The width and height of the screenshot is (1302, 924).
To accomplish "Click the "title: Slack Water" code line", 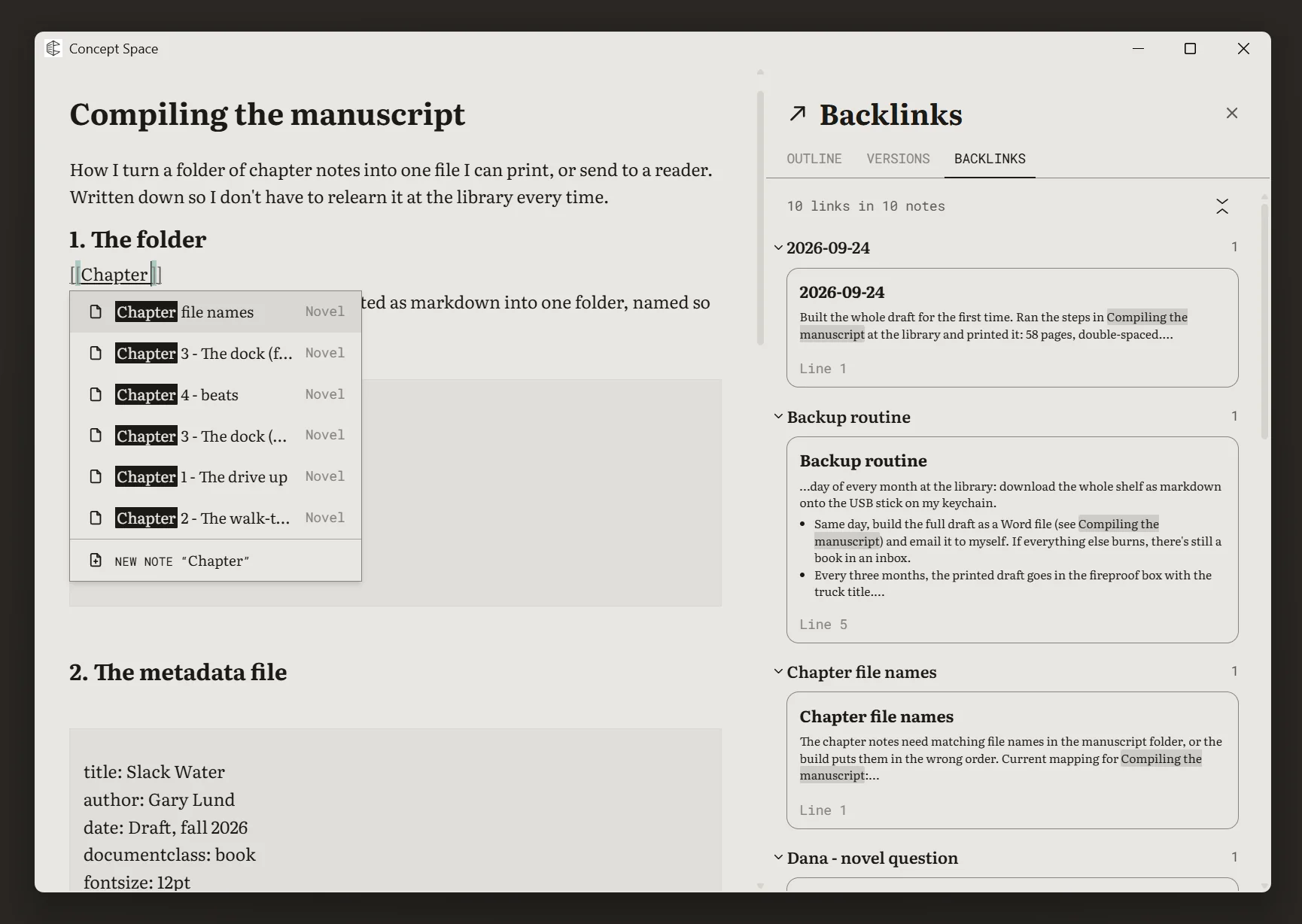I will (x=154, y=772).
